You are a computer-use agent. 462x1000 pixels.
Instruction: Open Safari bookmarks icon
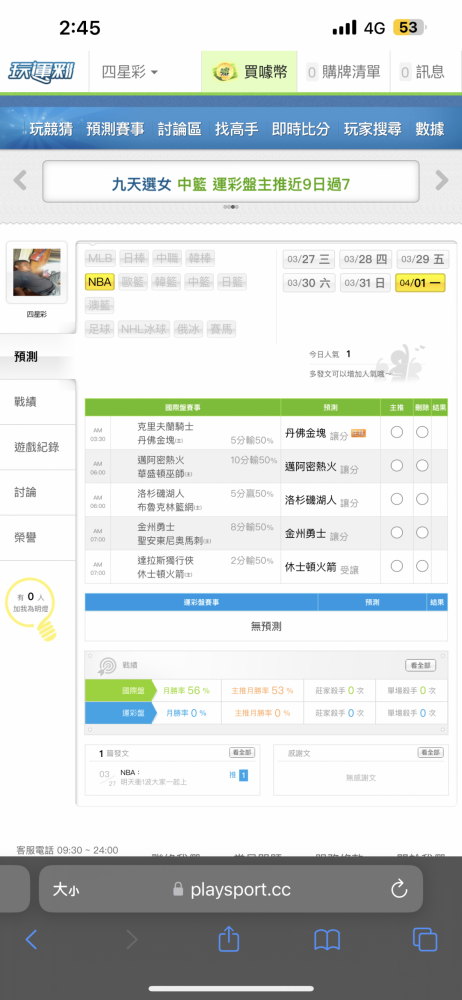327,939
